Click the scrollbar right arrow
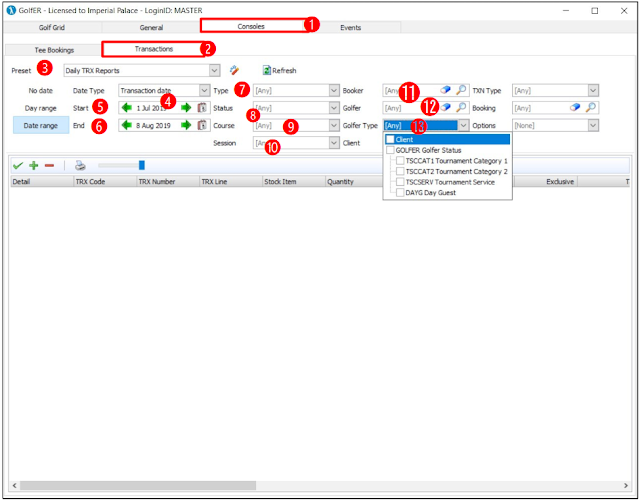 tap(626, 485)
